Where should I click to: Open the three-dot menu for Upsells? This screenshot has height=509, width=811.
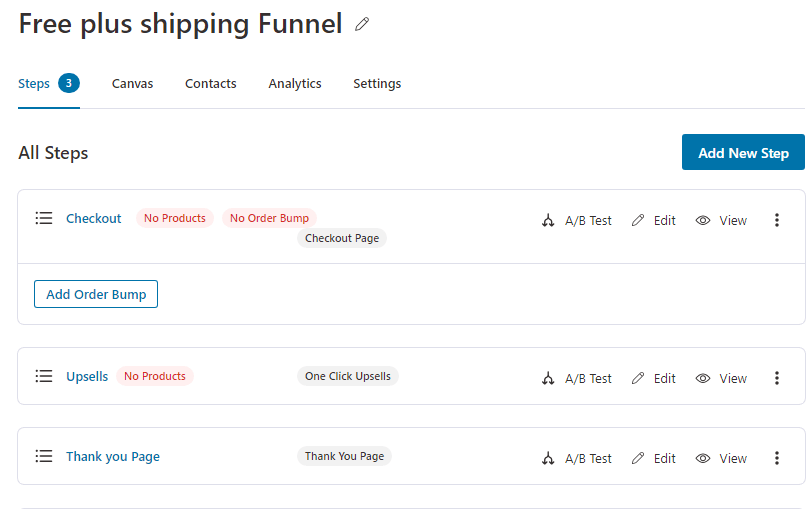click(777, 378)
